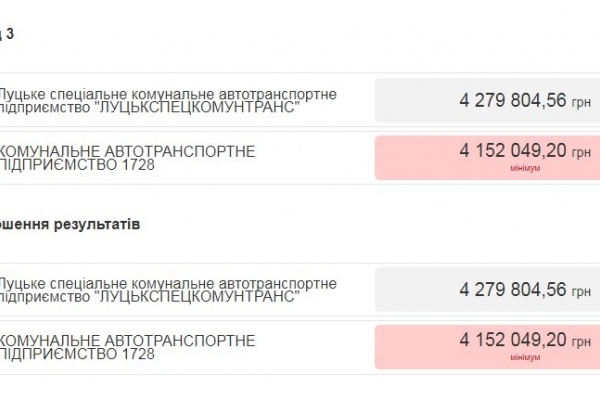This screenshot has height=400, width=600.
Task: Click the pink 4 152 049,20 amount in round 3
Action: pos(513,151)
